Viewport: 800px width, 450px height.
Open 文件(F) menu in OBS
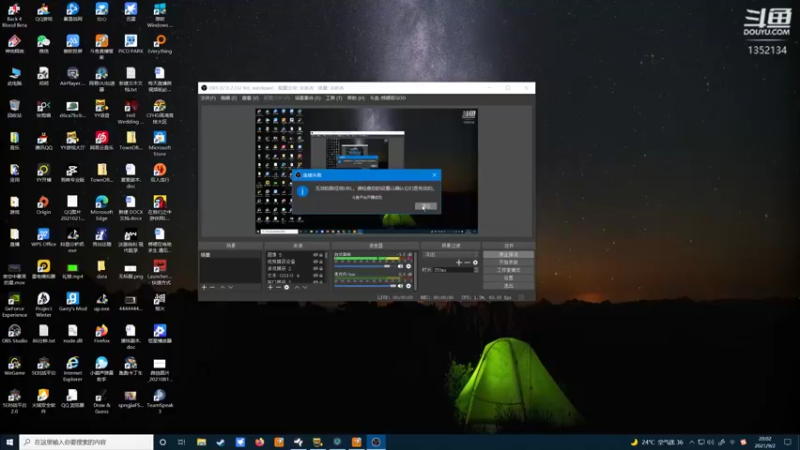pyautogui.click(x=208, y=98)
